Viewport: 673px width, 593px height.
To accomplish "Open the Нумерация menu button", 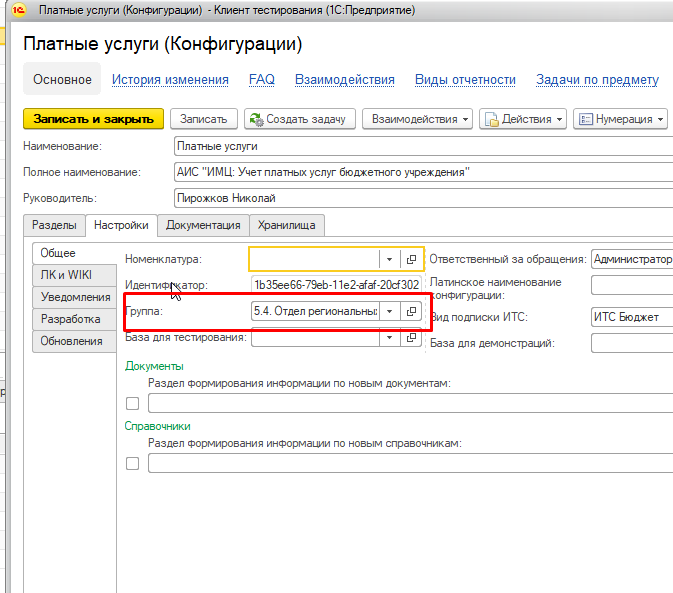I will coord(619,119).
